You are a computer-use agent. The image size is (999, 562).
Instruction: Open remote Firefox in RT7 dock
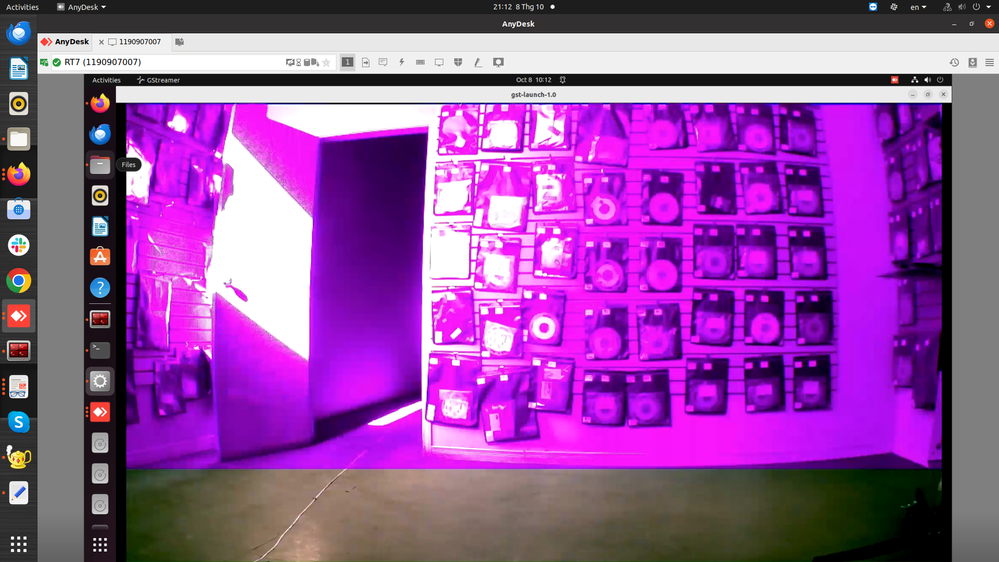(x=100, y=103)
